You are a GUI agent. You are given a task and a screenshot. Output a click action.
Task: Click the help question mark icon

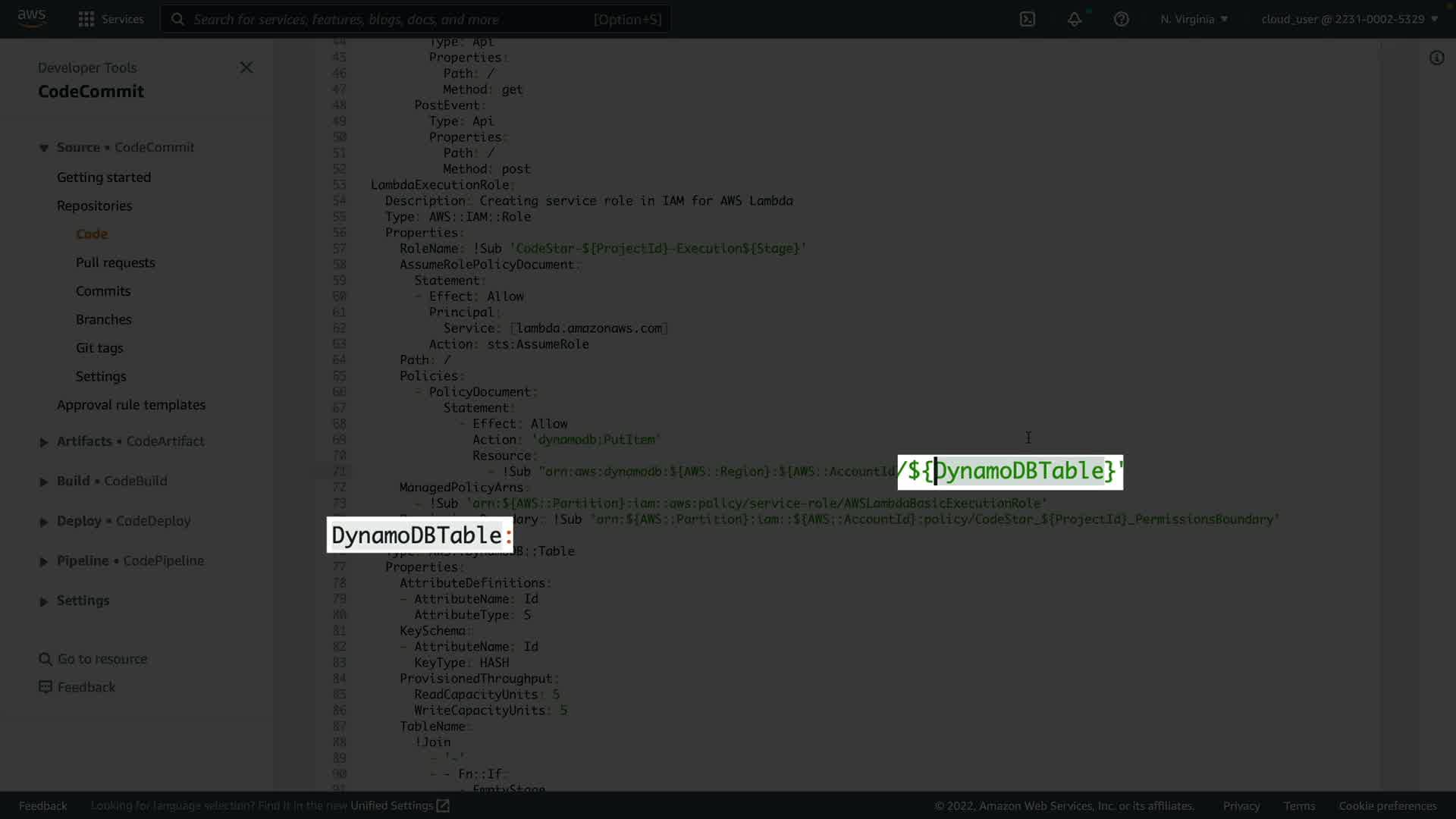click(1122, 19)
